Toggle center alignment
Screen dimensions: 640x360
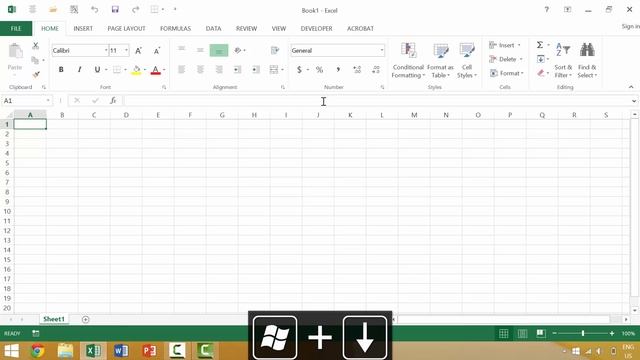pos(200,70)
